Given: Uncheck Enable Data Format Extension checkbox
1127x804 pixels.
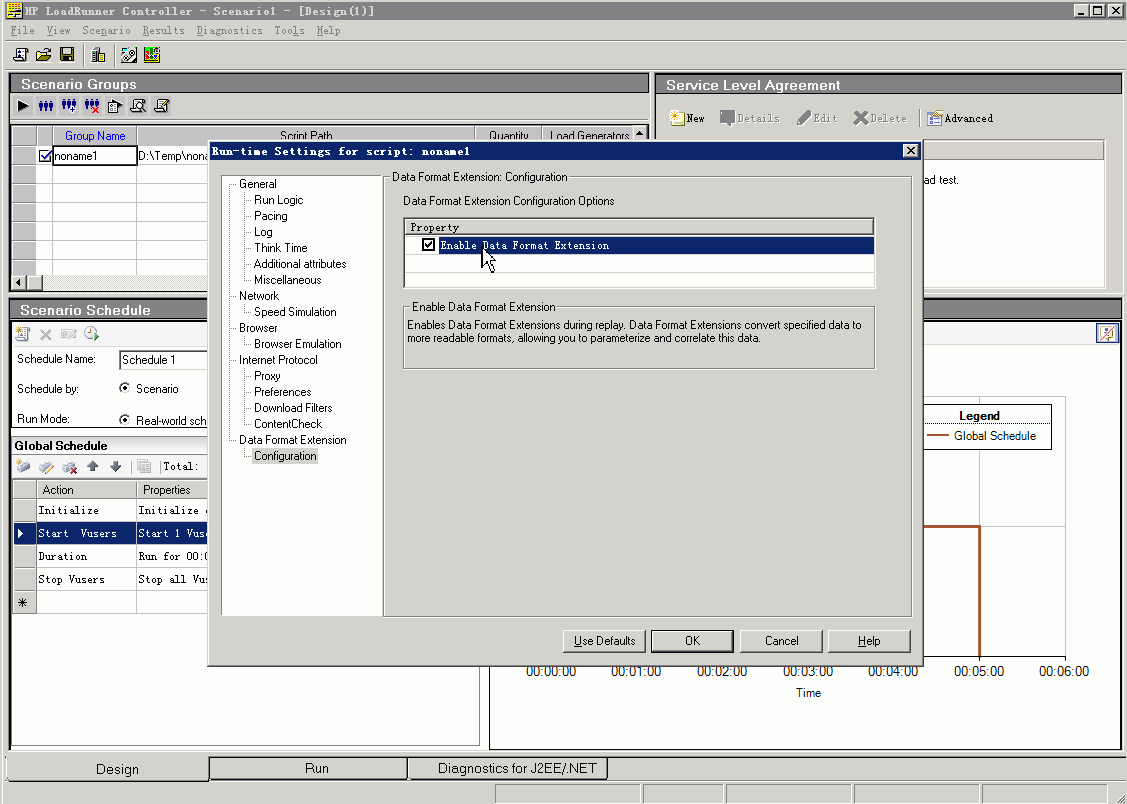Looking at the screenshot, I should [x=428, y=245].
